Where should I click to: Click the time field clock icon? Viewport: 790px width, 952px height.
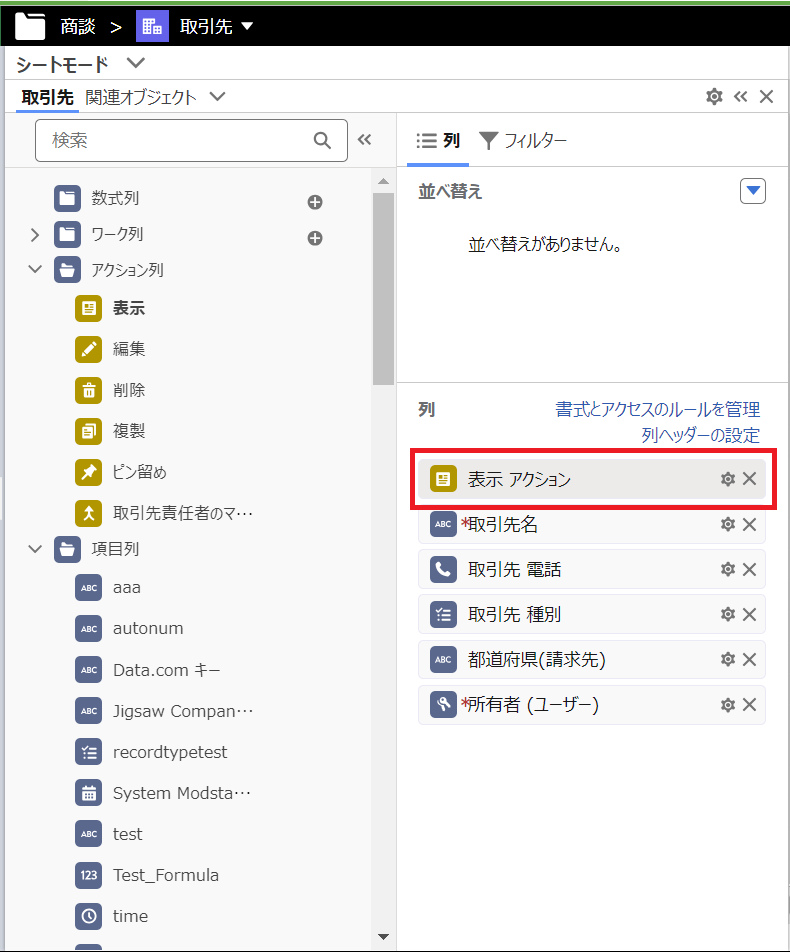(x=89, y=916)
